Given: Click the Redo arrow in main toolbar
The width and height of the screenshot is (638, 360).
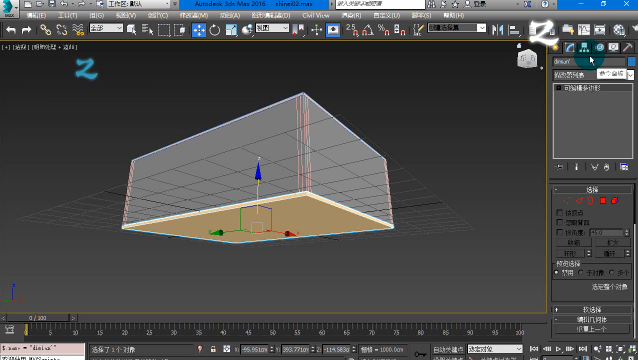Looking at the screenshot, I should tap(26, 30).
